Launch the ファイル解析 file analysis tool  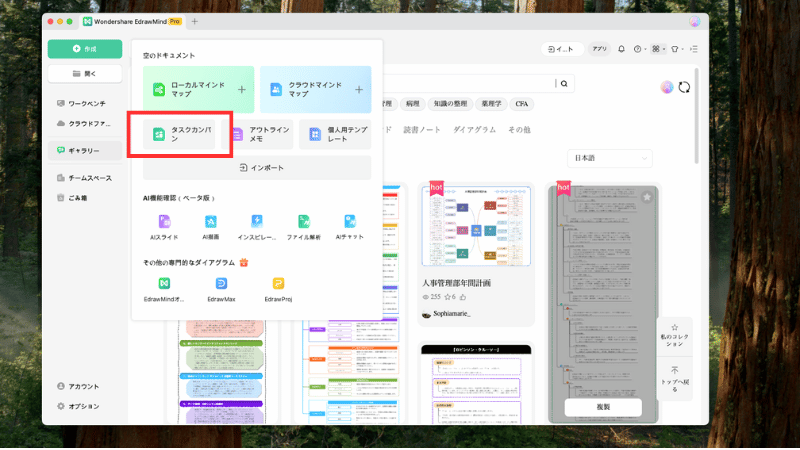pyautogui.click(x=304, y=228)
